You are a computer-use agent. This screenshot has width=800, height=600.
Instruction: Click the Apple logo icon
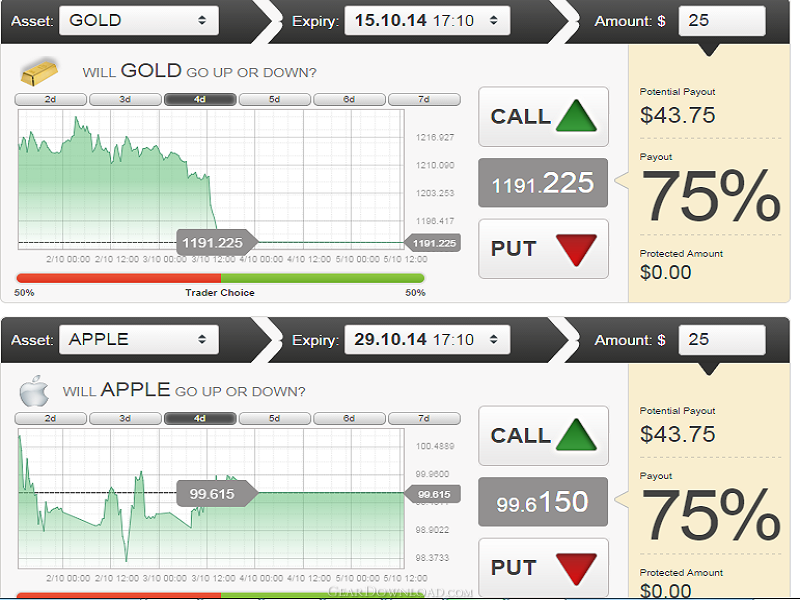(x=34, y=391)
